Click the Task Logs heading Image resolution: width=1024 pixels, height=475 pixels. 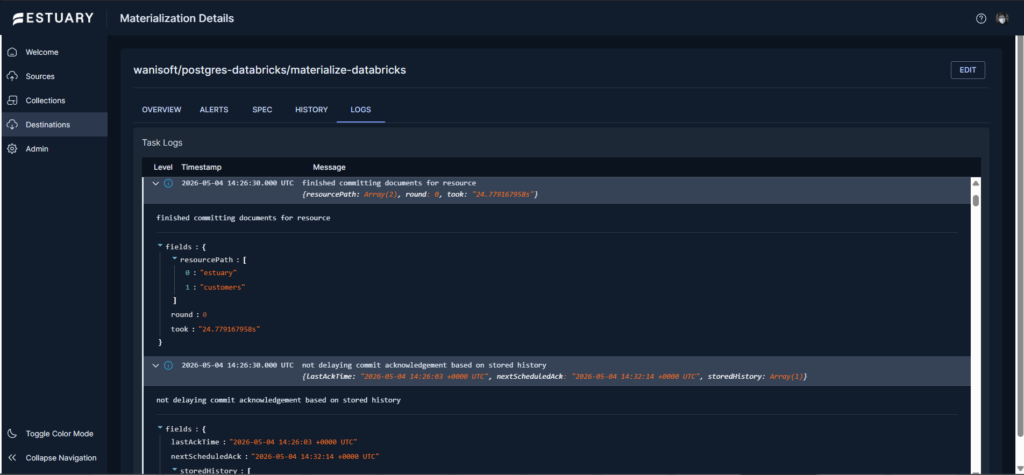162,142
